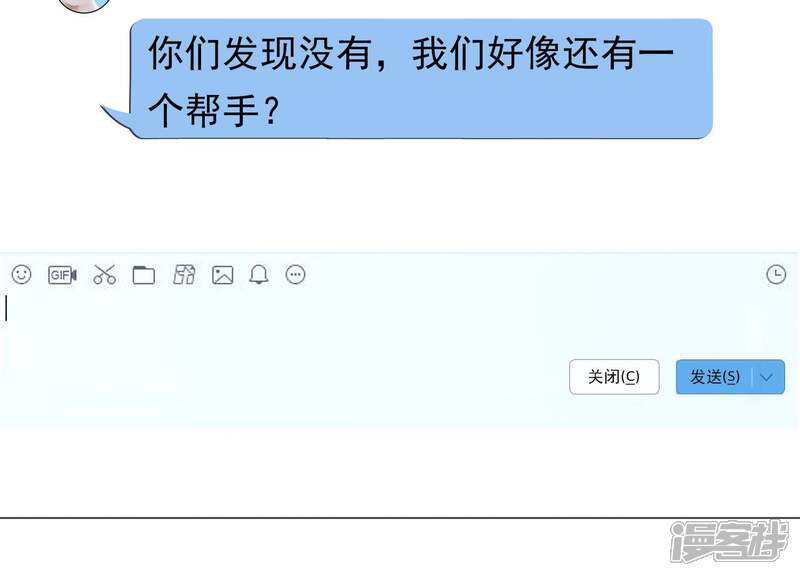
Task: Click the 漫客栈 watermark logo
Action: coord(730,541)
